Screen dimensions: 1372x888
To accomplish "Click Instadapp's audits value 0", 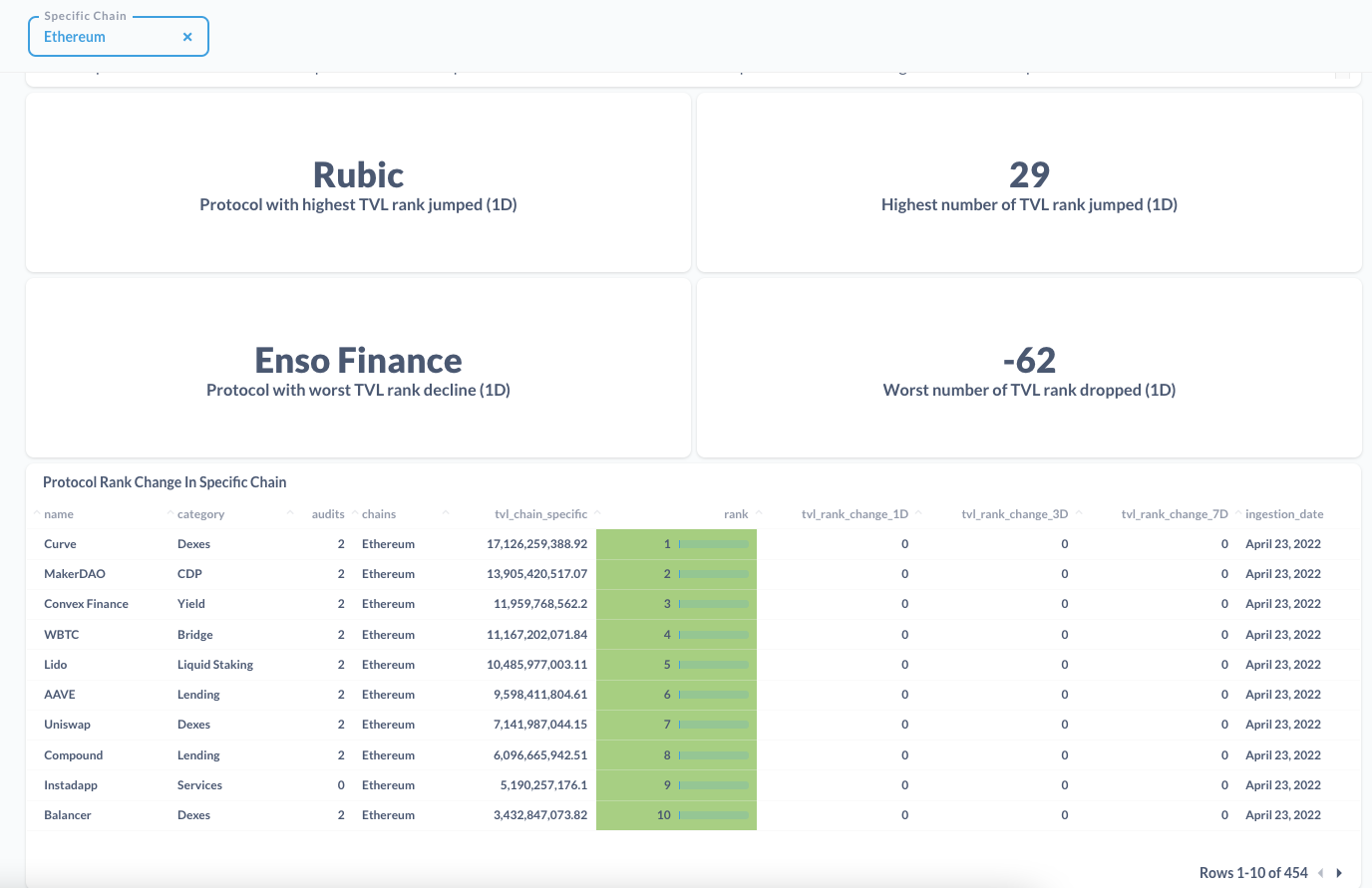I will click(x=341, y=785).
